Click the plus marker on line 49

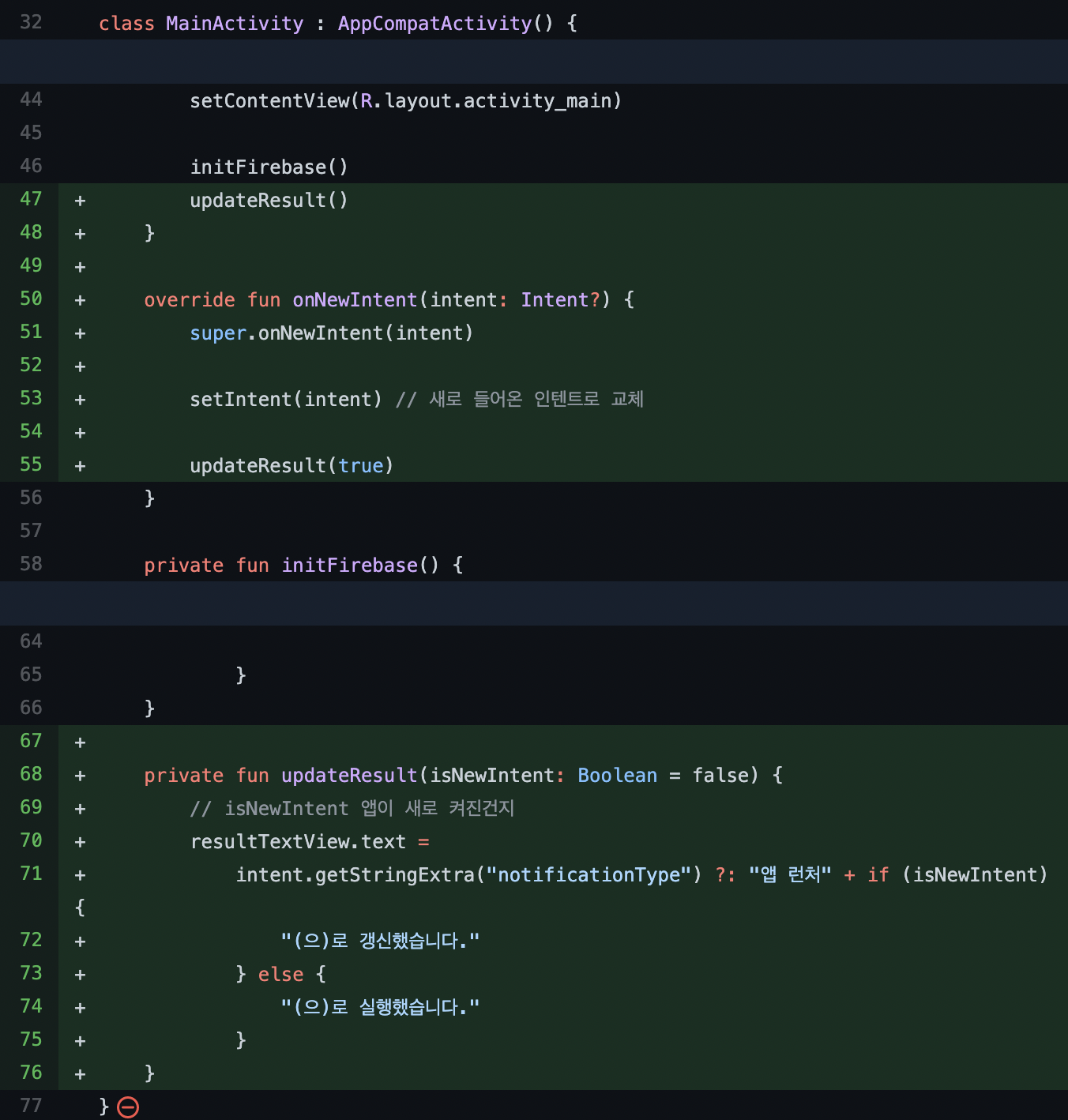(80, 267)
